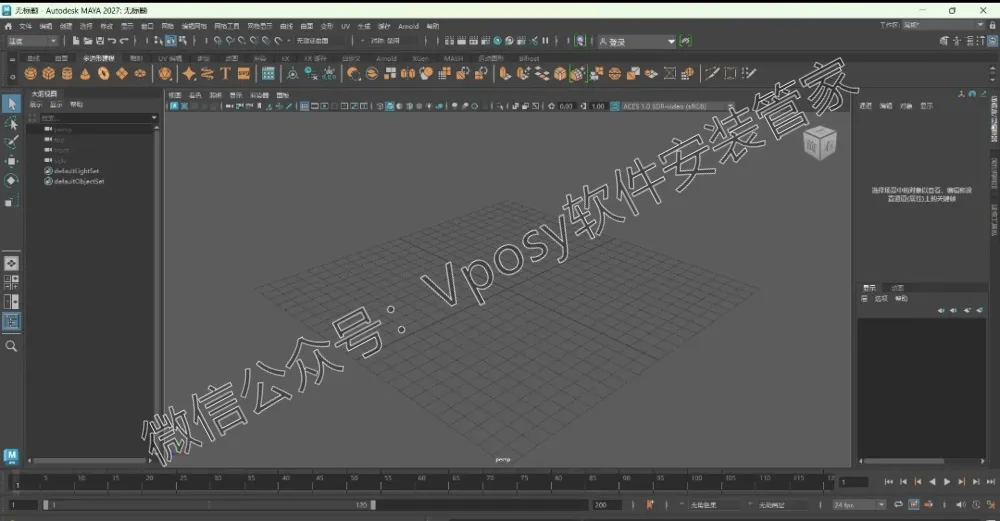
Task: Click the play backwards button
Action: [x=932, y=482]
